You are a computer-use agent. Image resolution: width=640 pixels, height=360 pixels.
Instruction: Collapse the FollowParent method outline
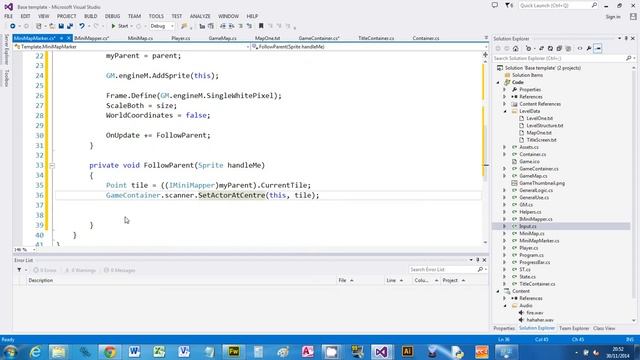[52, 166]
